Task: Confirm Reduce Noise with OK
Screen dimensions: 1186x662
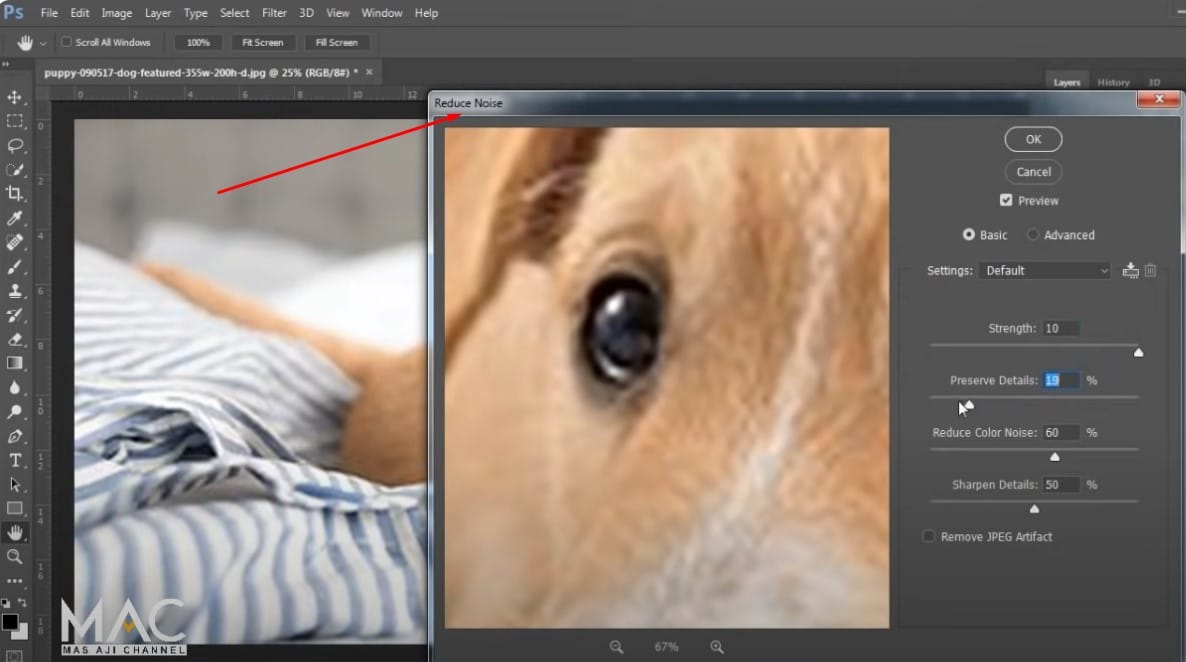Action: [x=1033, y=139]
